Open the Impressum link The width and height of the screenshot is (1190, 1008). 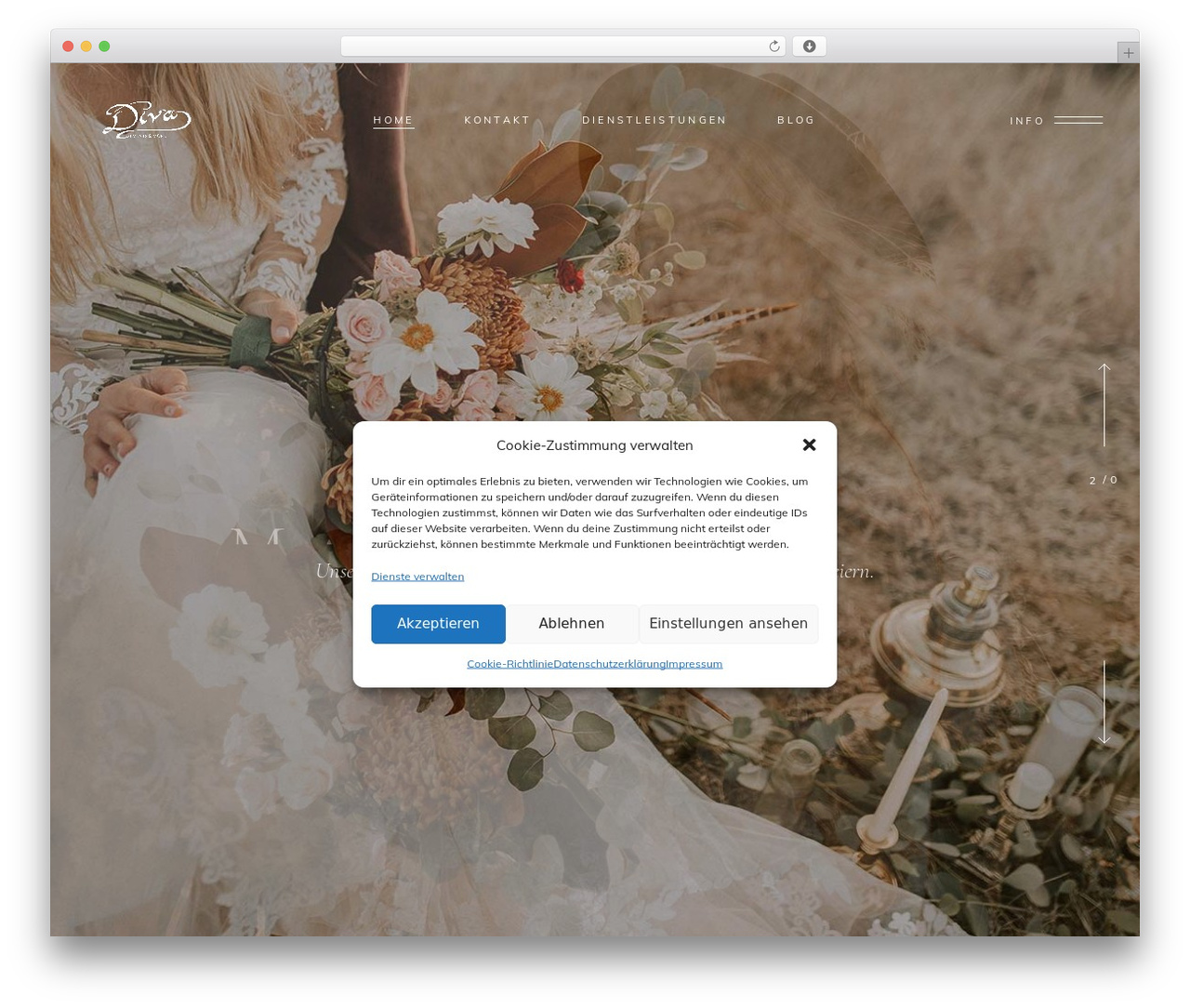click(694, 664)
